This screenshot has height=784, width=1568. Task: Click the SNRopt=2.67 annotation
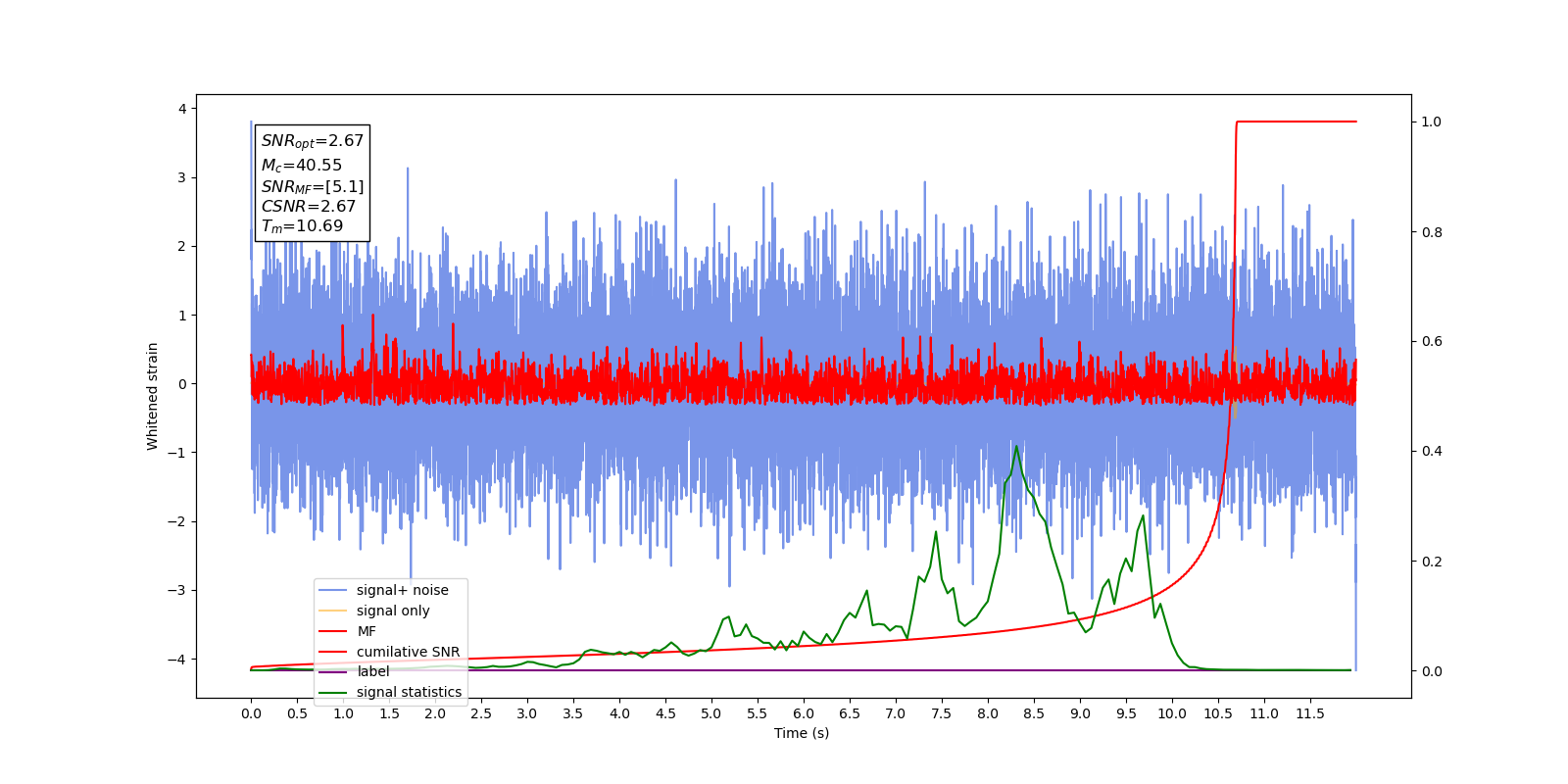[313, 141]
